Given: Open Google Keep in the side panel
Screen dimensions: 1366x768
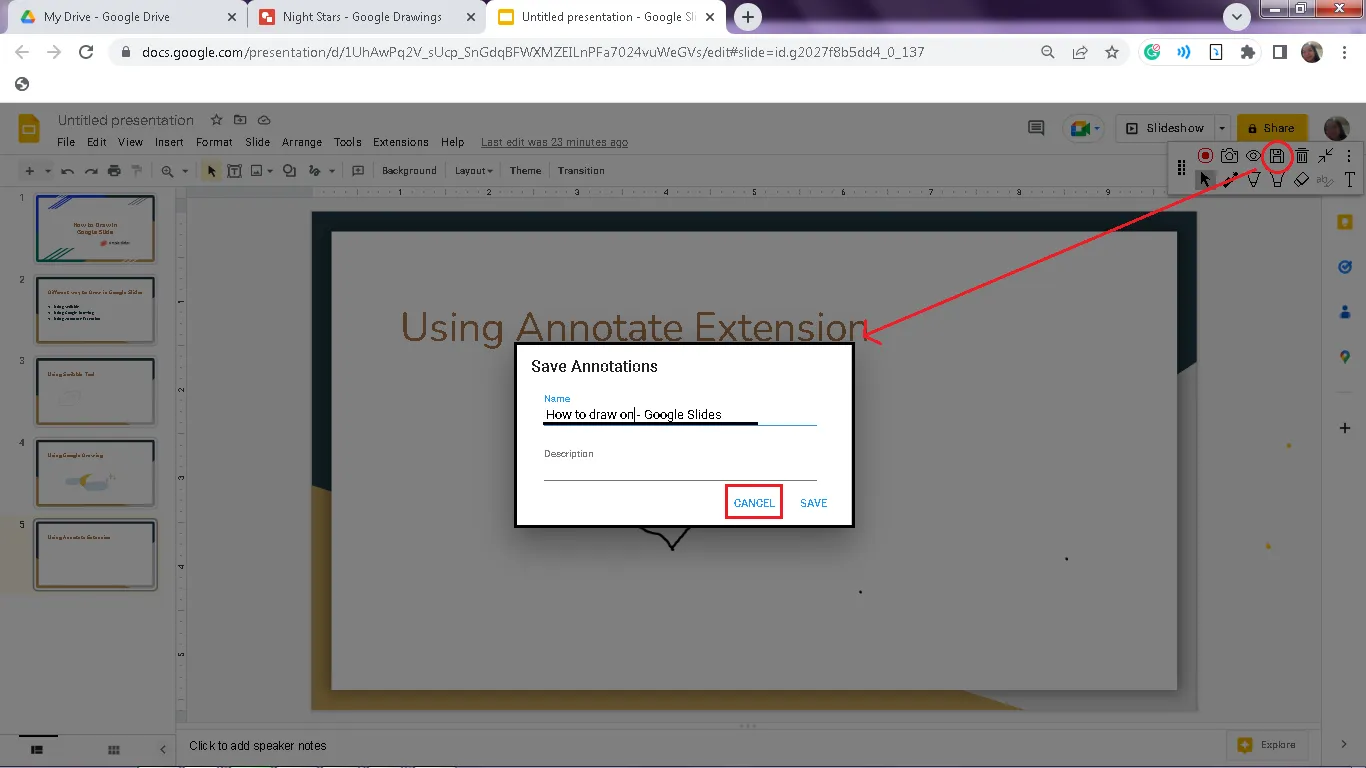Looking at the screenshot, I should tap(1345, 222).
